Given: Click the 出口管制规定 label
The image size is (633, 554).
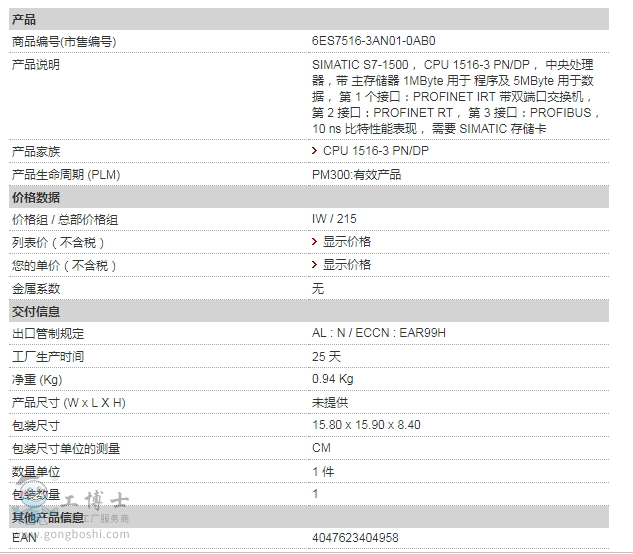Looking at the screenshot, I should (48, 334).
